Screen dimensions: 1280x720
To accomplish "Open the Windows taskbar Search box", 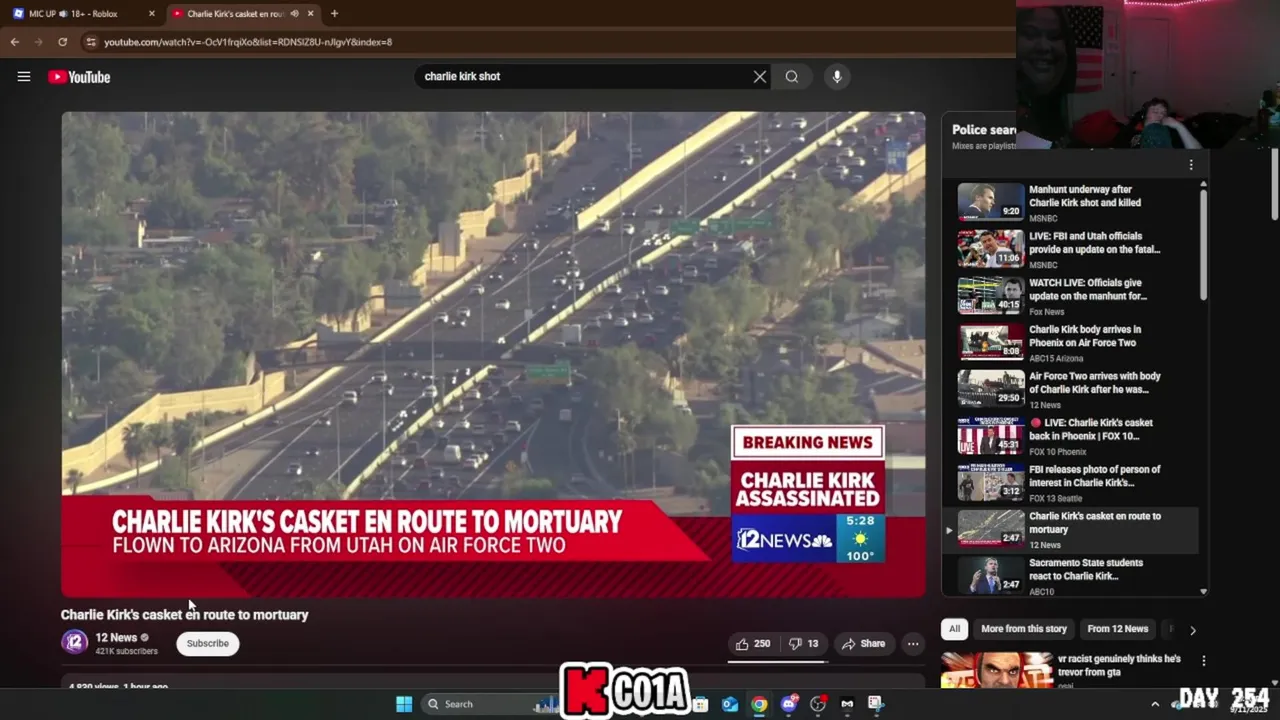I will [x=490, y=704].
